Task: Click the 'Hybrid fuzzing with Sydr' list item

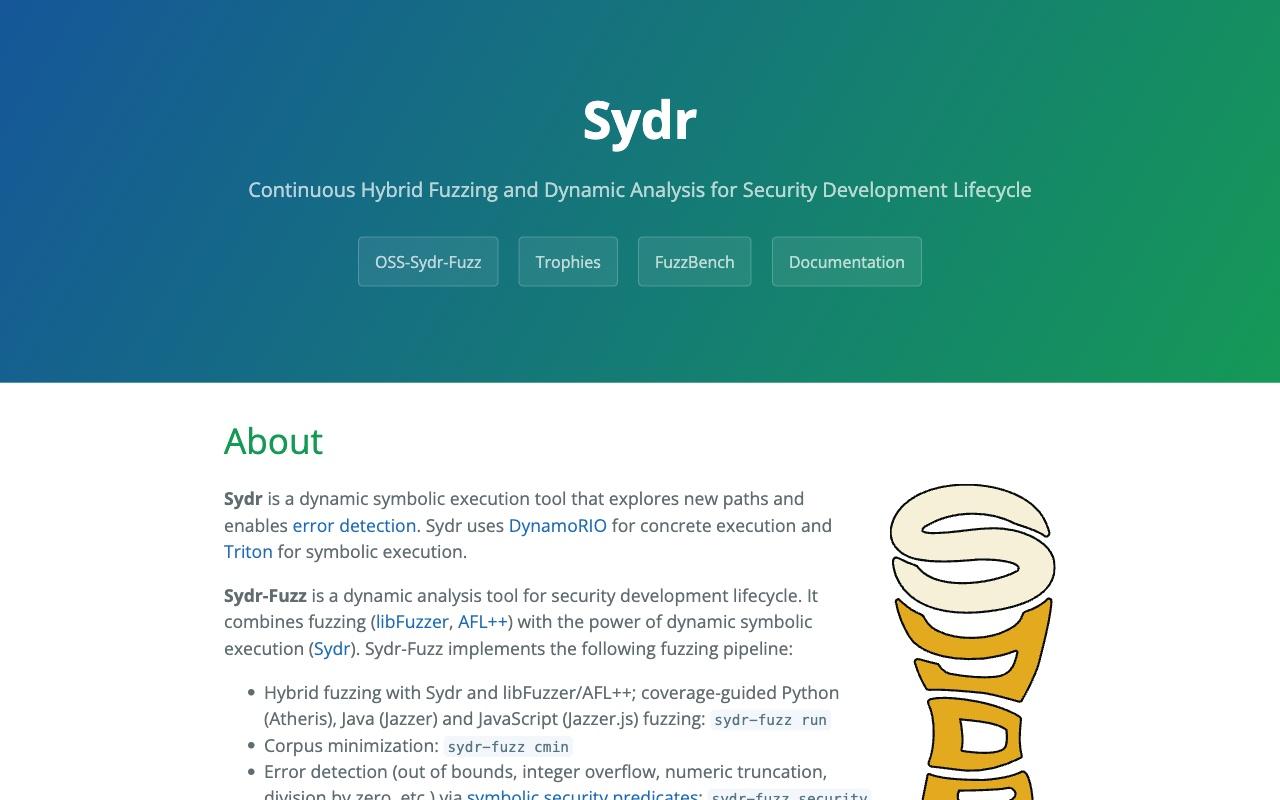Action: (x=552, y=705)
